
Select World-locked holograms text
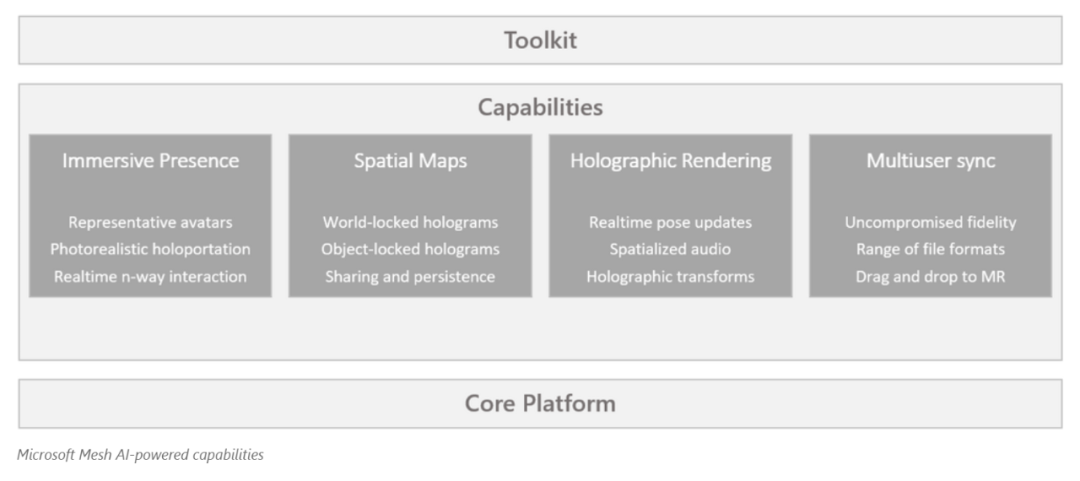[x=411, y=223]
